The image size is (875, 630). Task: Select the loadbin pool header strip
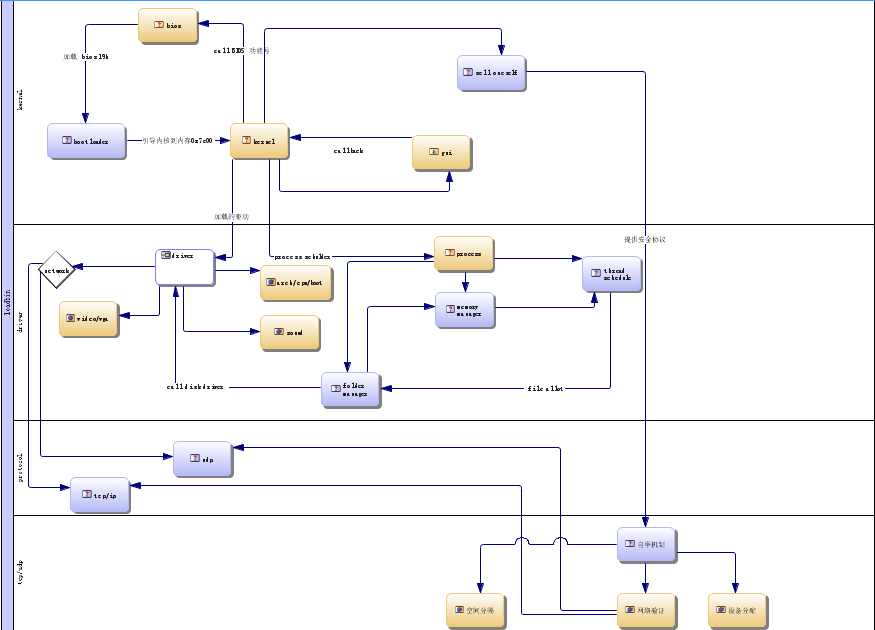click(x=7, y=315)
